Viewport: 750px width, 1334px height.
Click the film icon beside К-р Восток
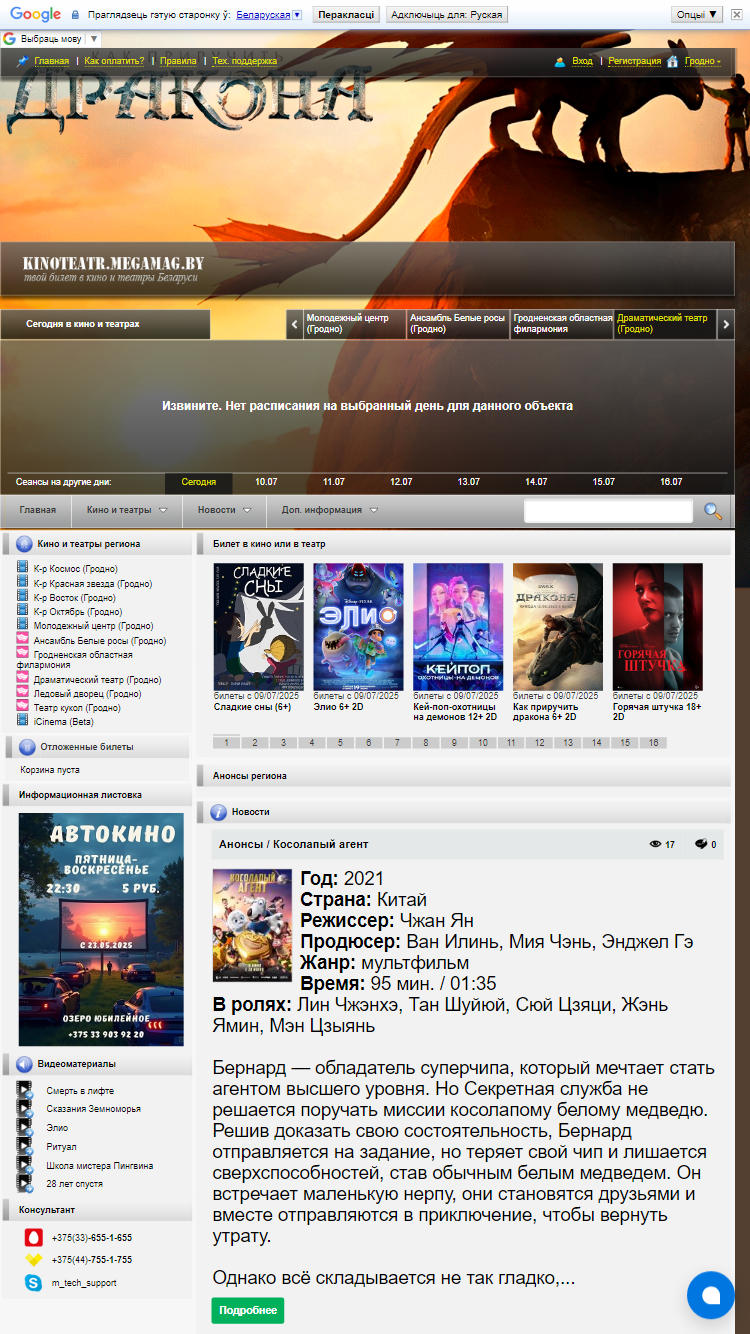[24, 597]
